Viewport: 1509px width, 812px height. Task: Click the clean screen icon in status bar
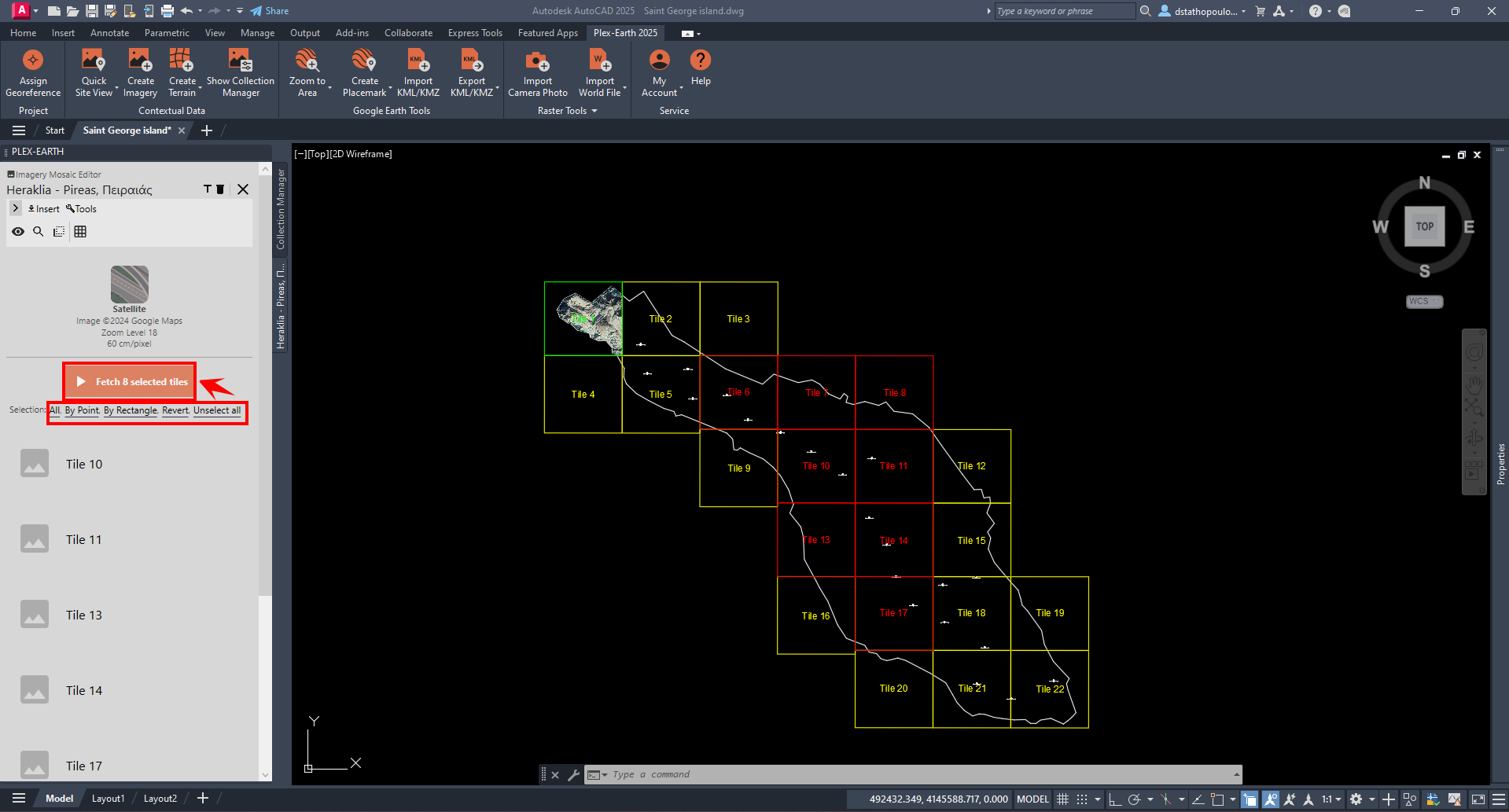click(x=1478, y=799)
